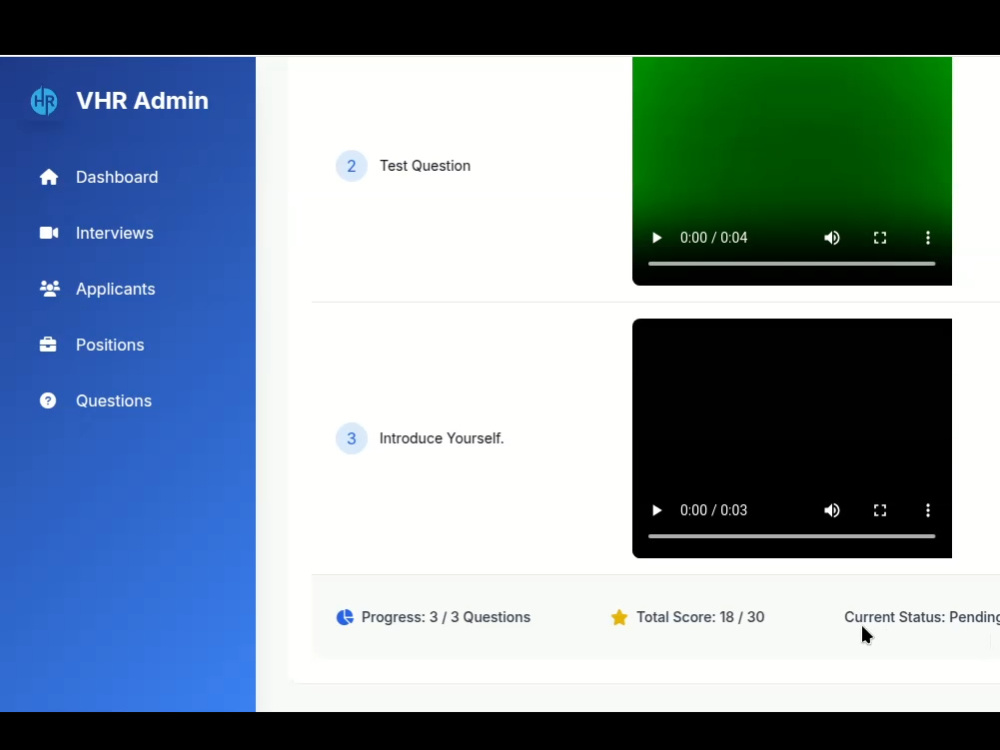Image resolution: width=1000 pixels, height=750 pixels.
Task: Mute the Introduce Yourself video
Action: [832, 510]
